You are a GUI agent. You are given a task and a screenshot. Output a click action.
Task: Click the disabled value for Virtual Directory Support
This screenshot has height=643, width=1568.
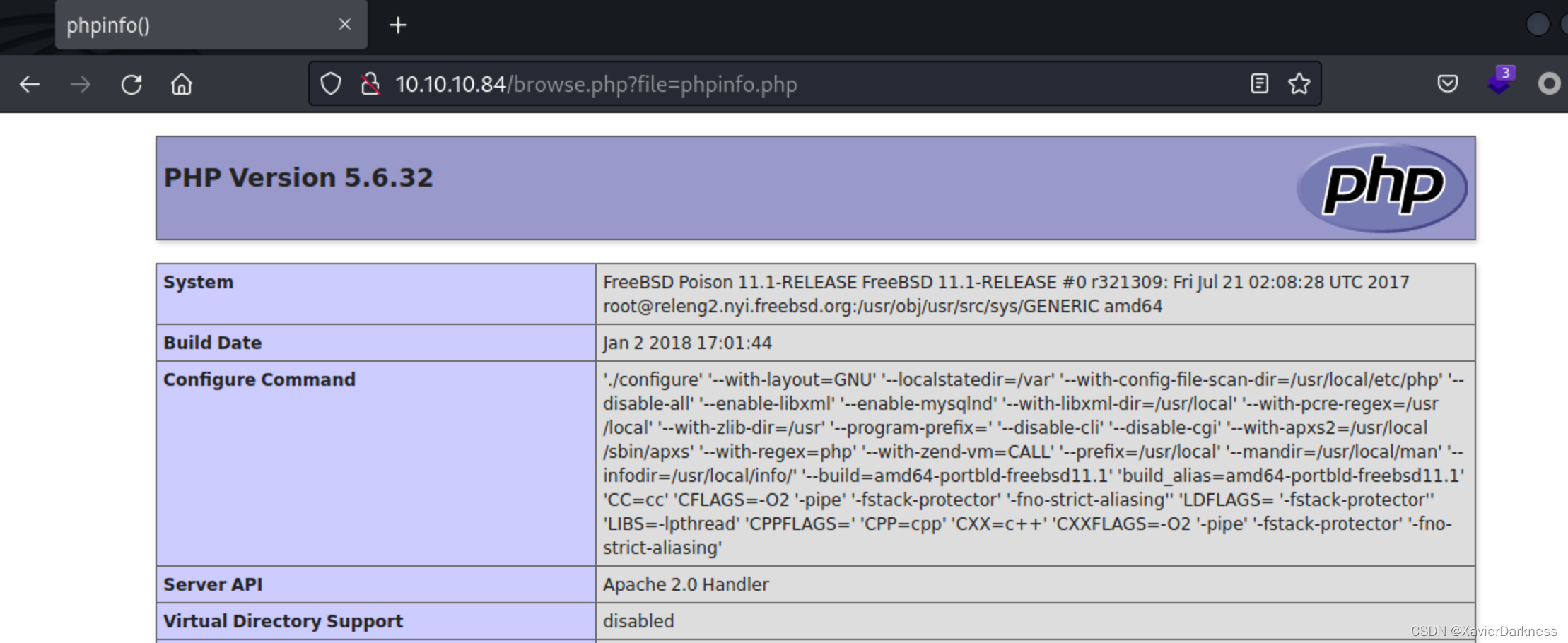(x=638, y=621)
